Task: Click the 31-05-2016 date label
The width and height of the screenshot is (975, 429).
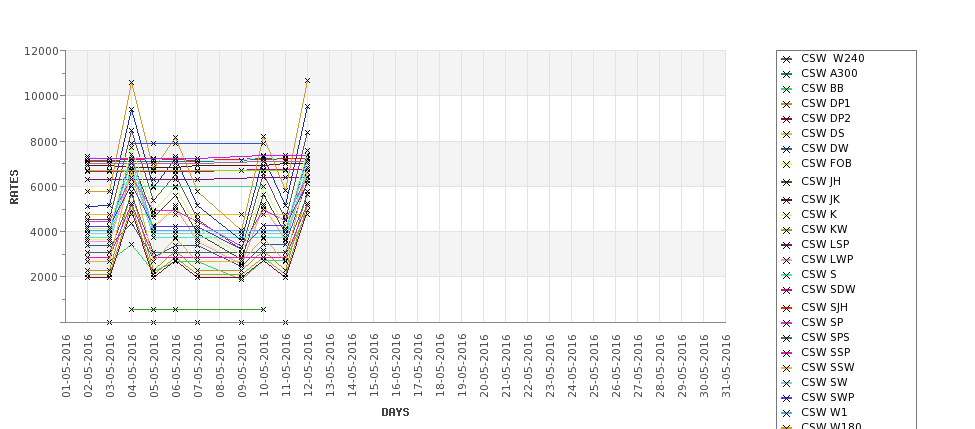Action: [x=726, y=366]
